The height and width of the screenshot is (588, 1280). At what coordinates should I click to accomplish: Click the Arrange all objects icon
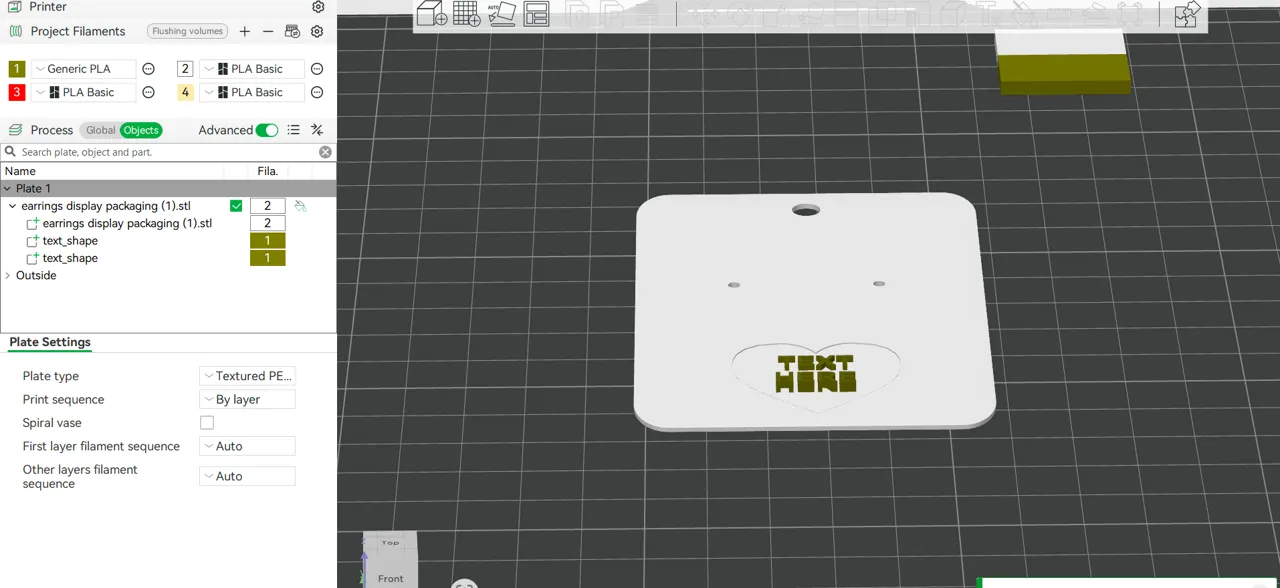pyautogui.click(x=537, y=13)
